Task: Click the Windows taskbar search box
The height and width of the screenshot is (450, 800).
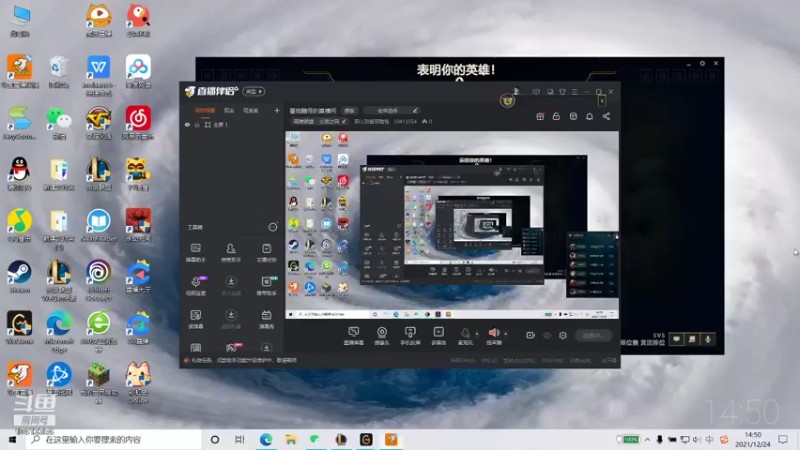Action: [x=114, y=439]
